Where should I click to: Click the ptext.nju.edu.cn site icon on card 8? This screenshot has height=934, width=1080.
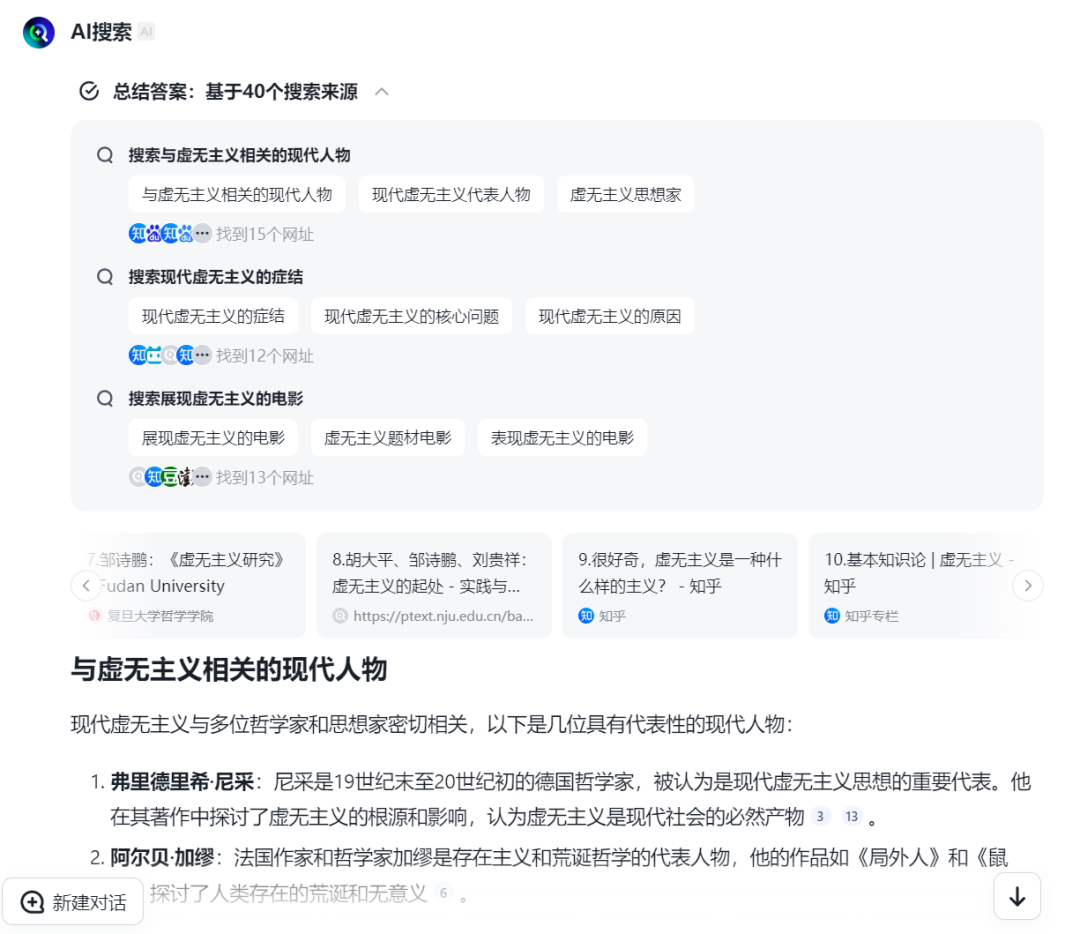(340, 616)
